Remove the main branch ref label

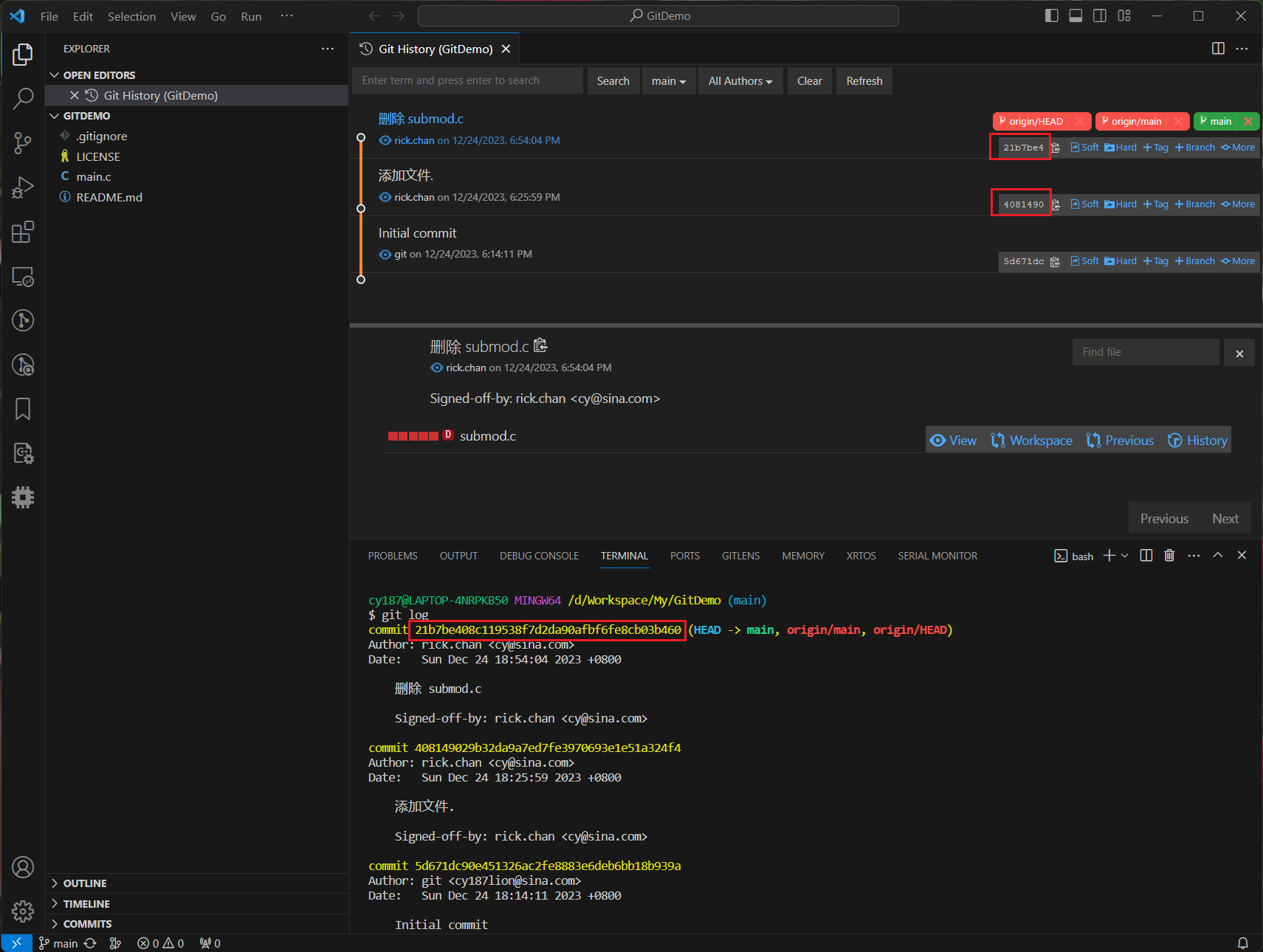[x=1248, y=121]
